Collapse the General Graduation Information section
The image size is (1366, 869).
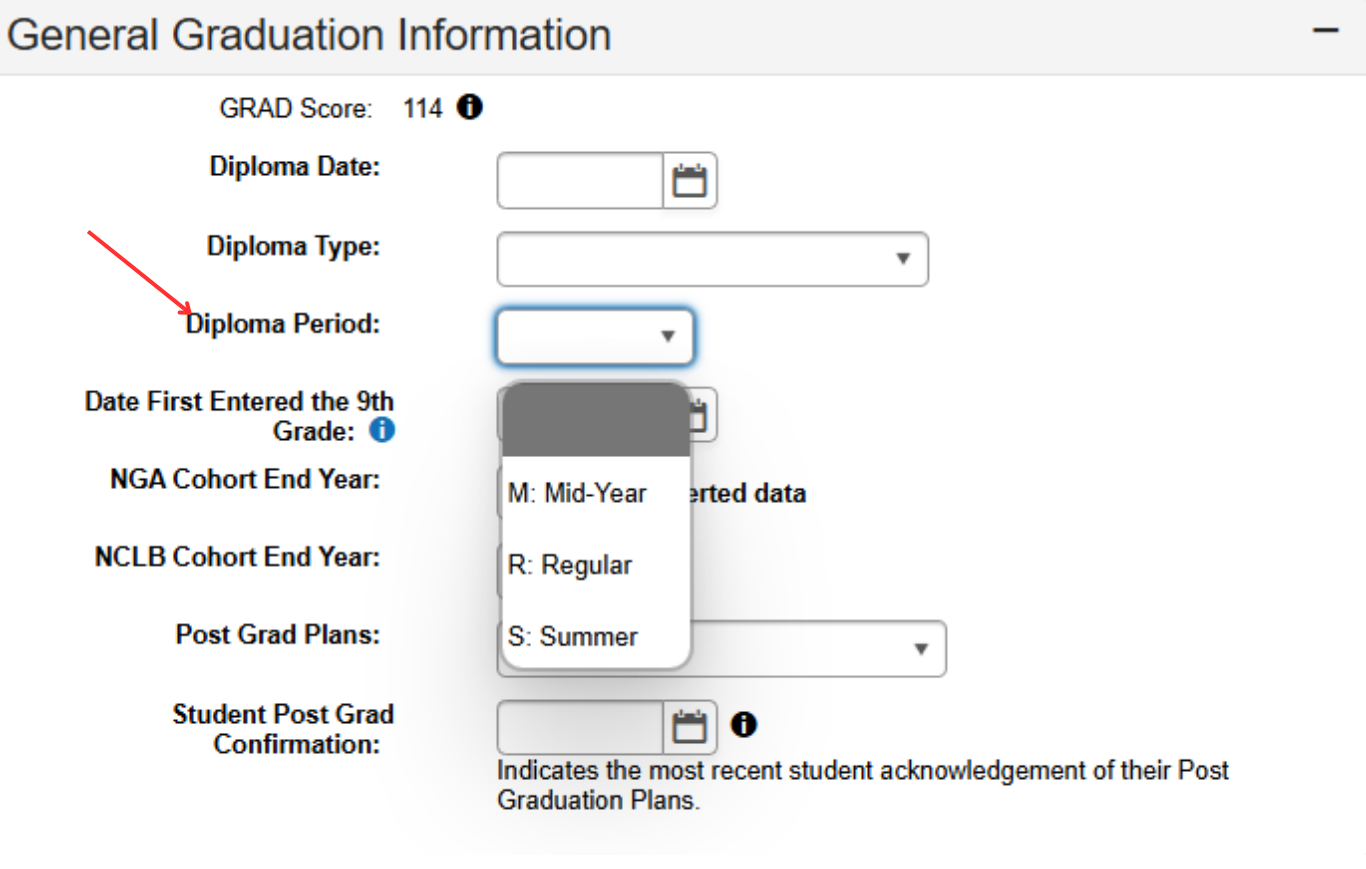pos(1325,31)
